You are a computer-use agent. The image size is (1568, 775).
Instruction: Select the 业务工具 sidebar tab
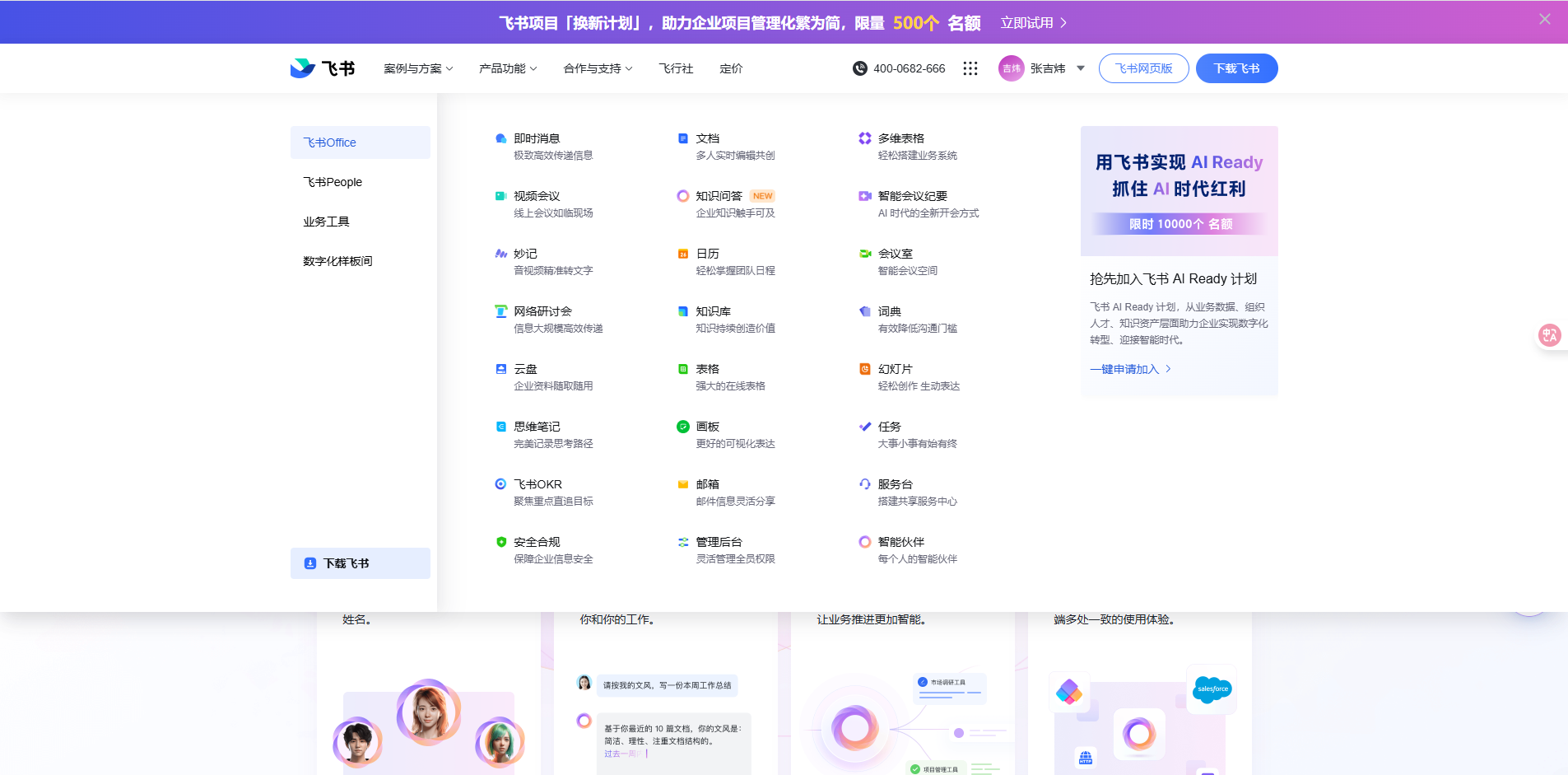[361, 222]
